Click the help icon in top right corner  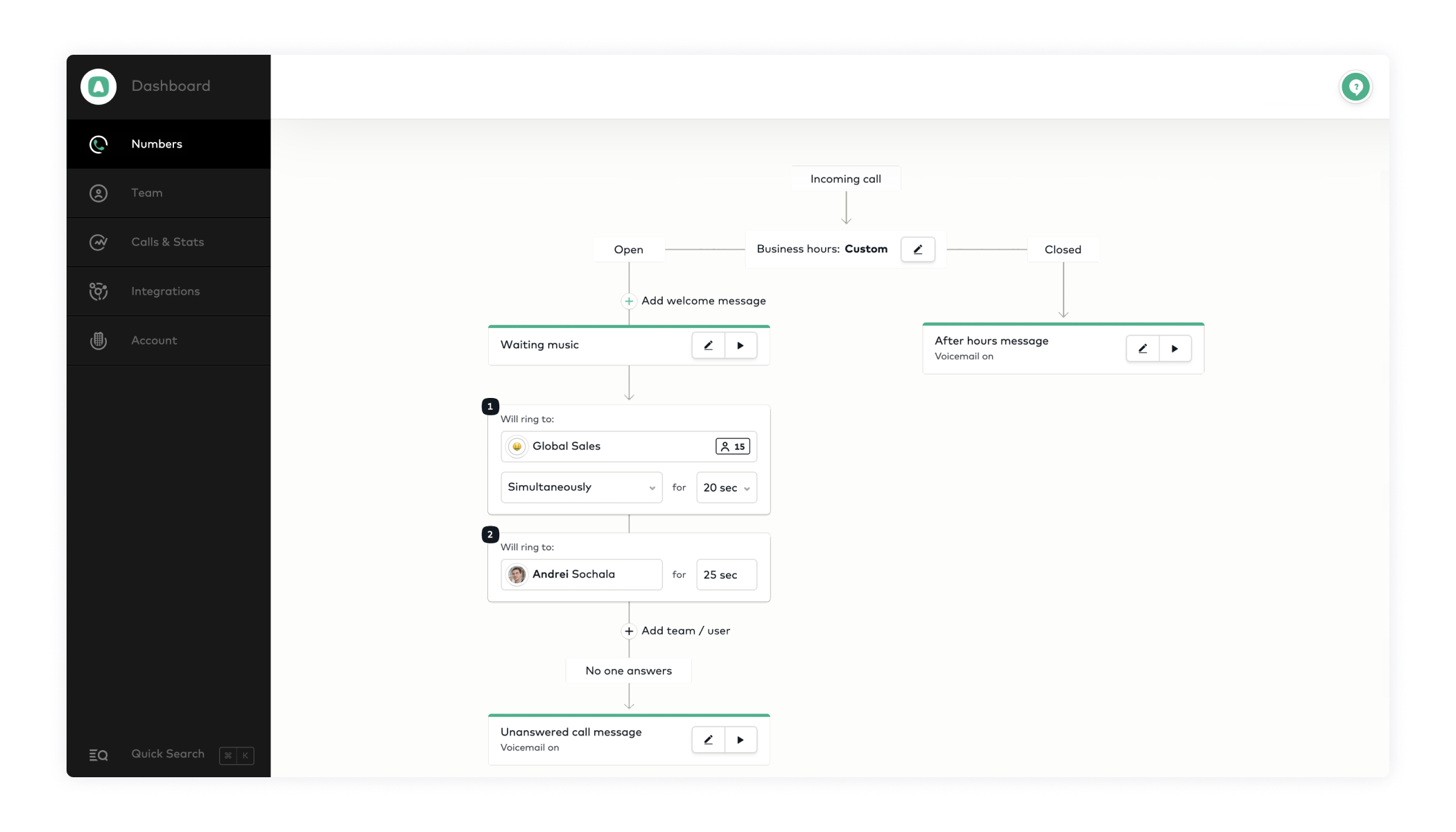click(x=1356, y=87)
